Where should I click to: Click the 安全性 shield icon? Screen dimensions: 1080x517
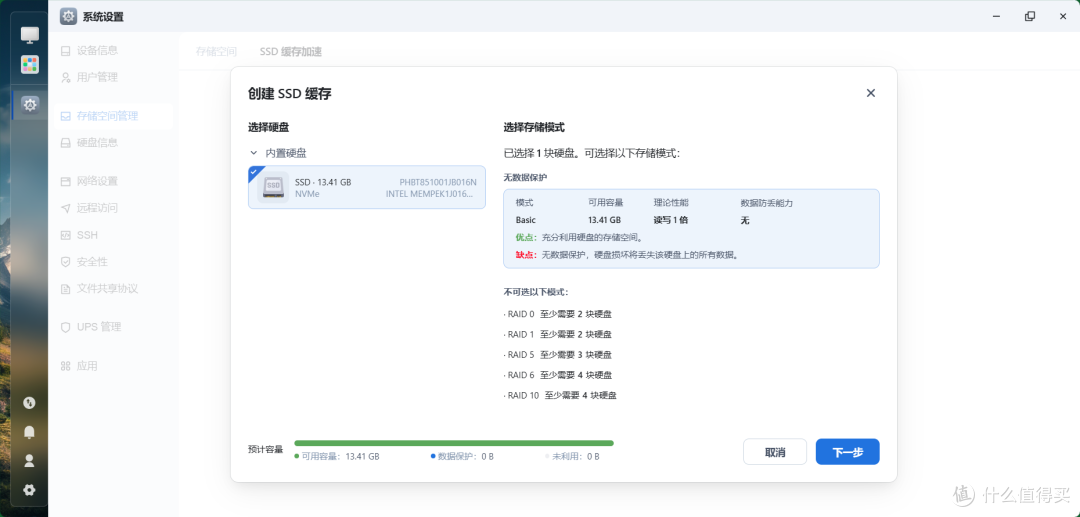(65, 262)
